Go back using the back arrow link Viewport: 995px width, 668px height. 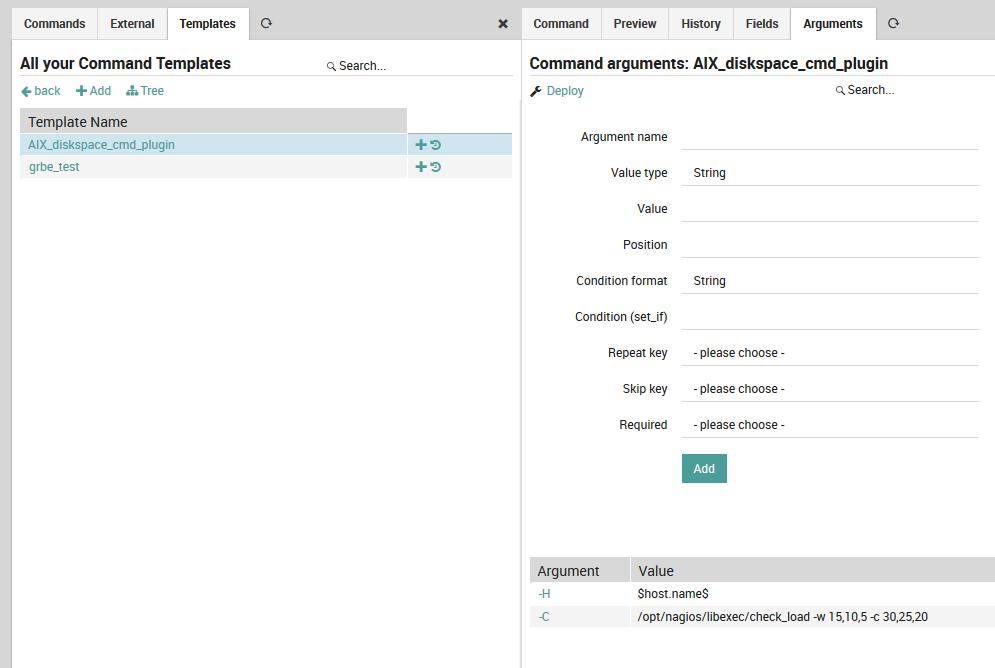(x=41, y=91)
